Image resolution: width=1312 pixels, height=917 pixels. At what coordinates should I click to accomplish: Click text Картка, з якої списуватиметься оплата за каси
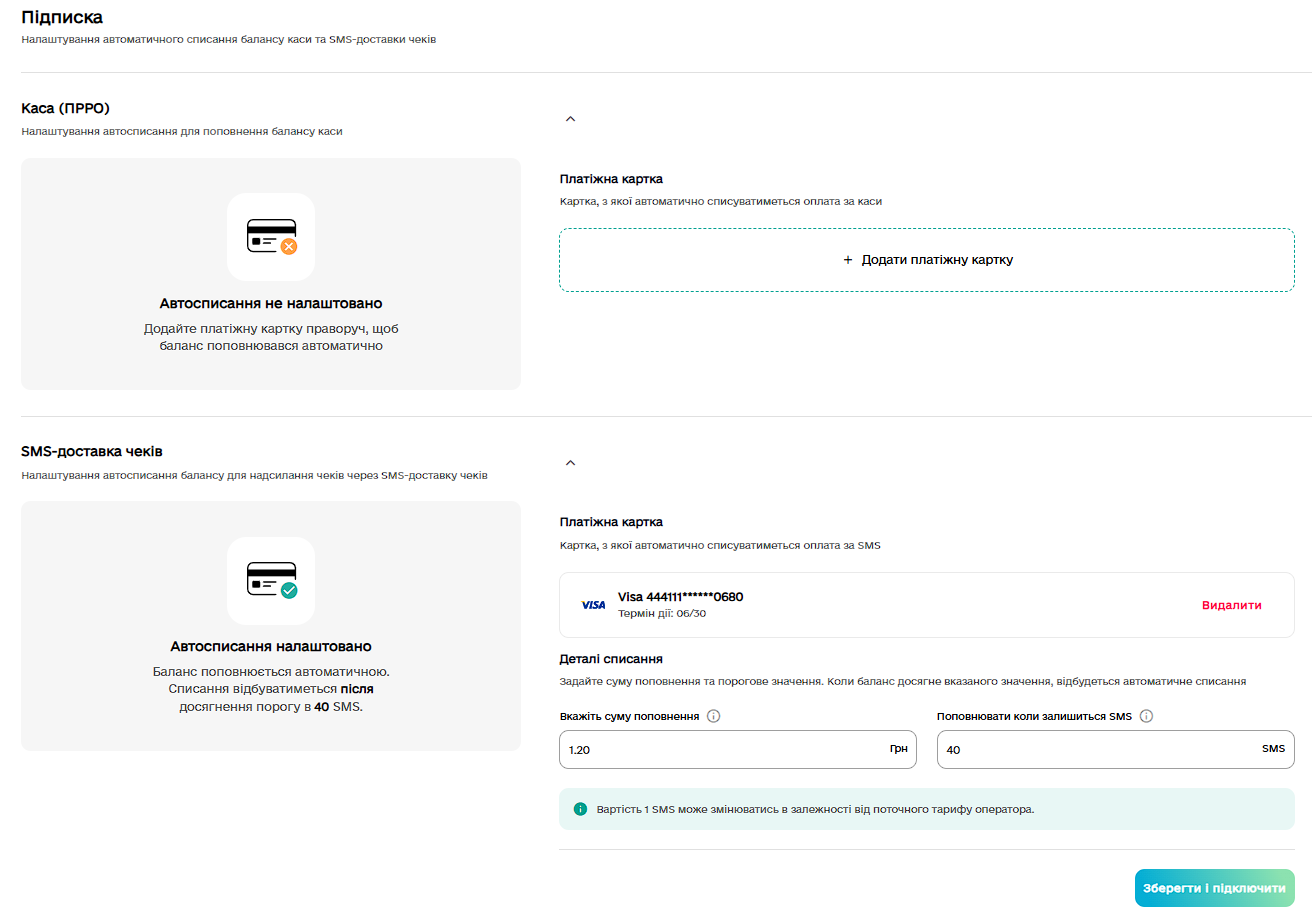720,201
